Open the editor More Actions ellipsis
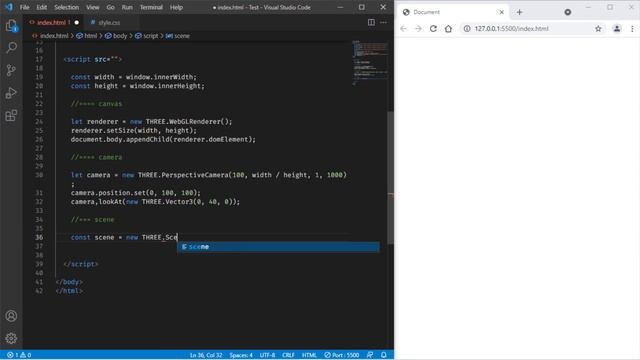The image size is (640, 360). [x=383, y=22]
